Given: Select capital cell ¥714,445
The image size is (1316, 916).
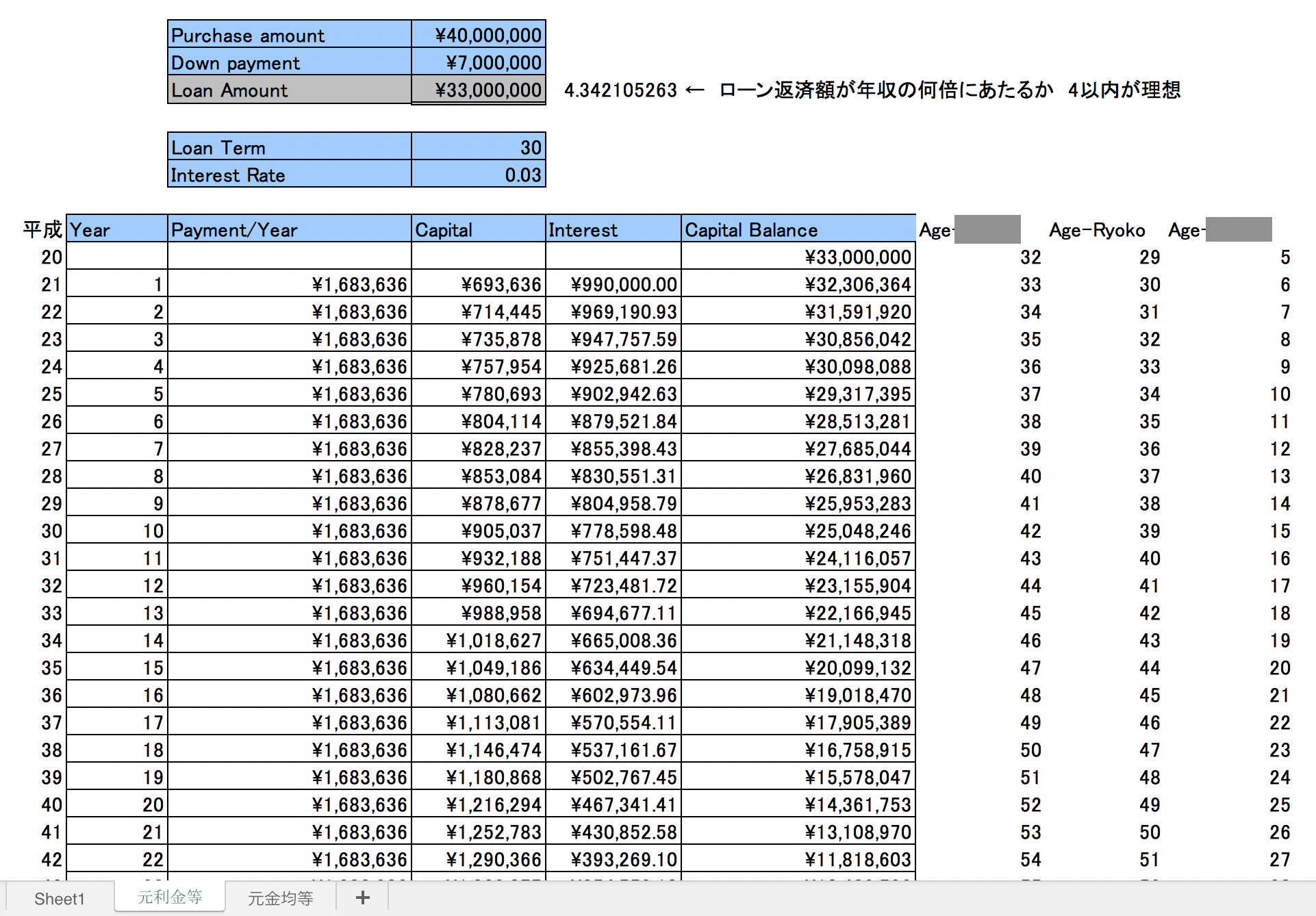Looking at the screenshot, I should point(479,311).
